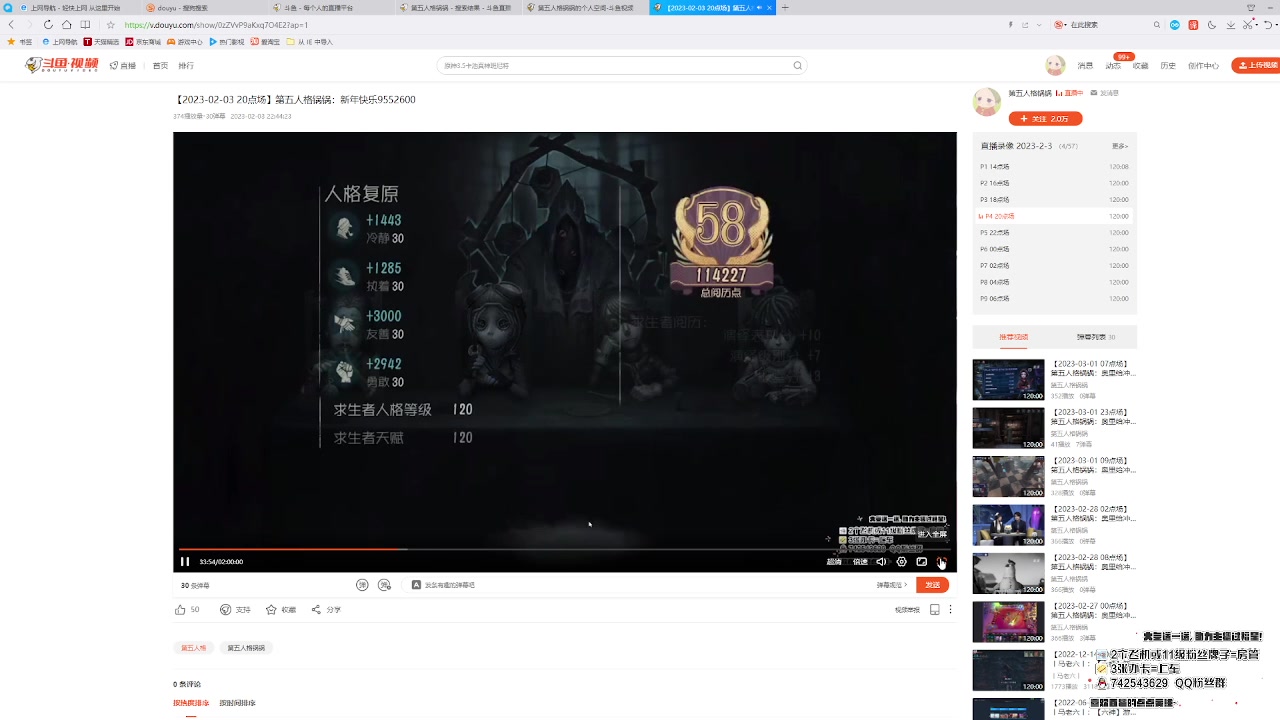
Task: Select playlist item P1 14点场
Action: pyautogui.click(x=1054, y=167)
